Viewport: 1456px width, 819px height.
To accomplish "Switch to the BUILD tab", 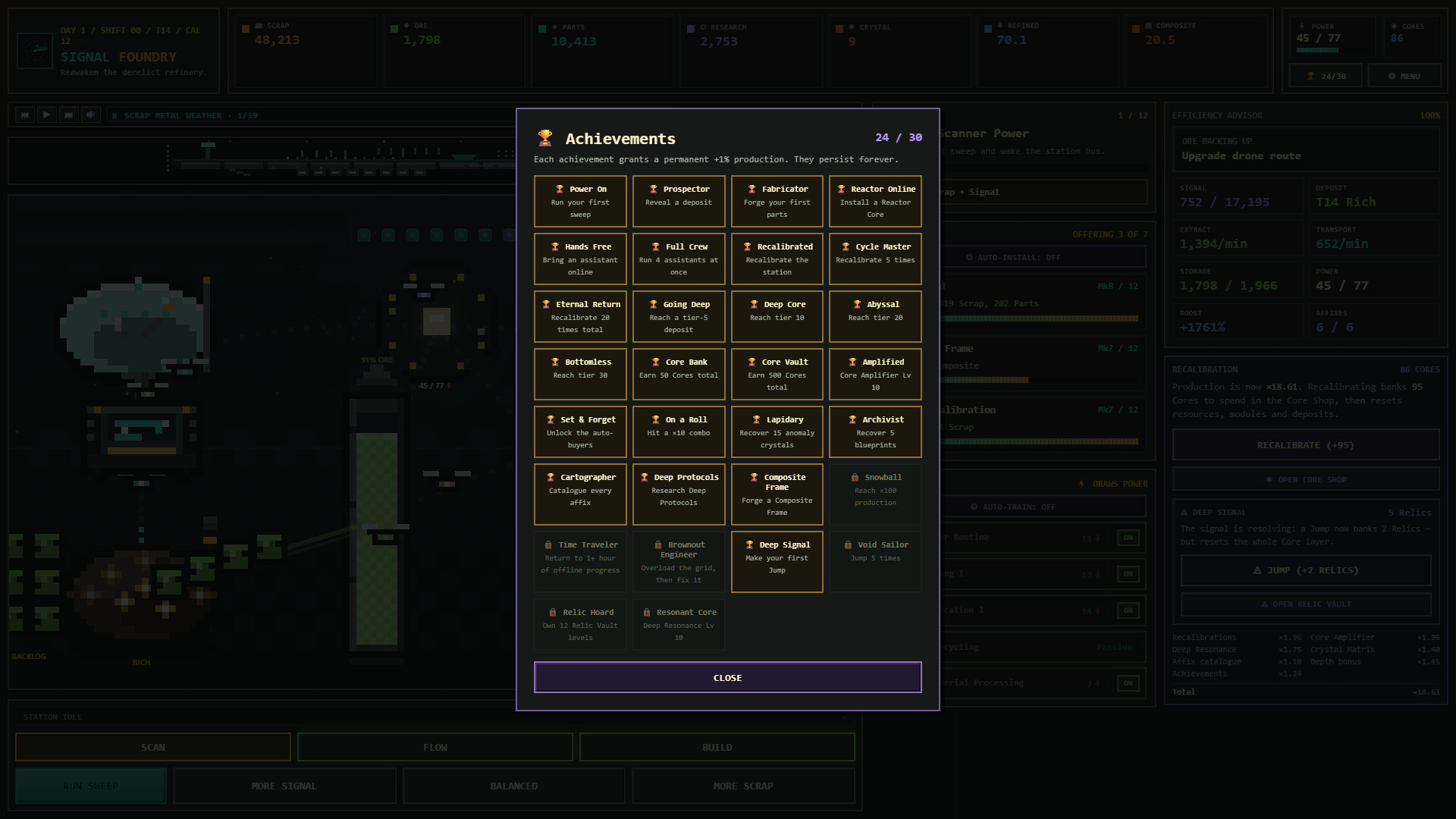I will 717,747.
